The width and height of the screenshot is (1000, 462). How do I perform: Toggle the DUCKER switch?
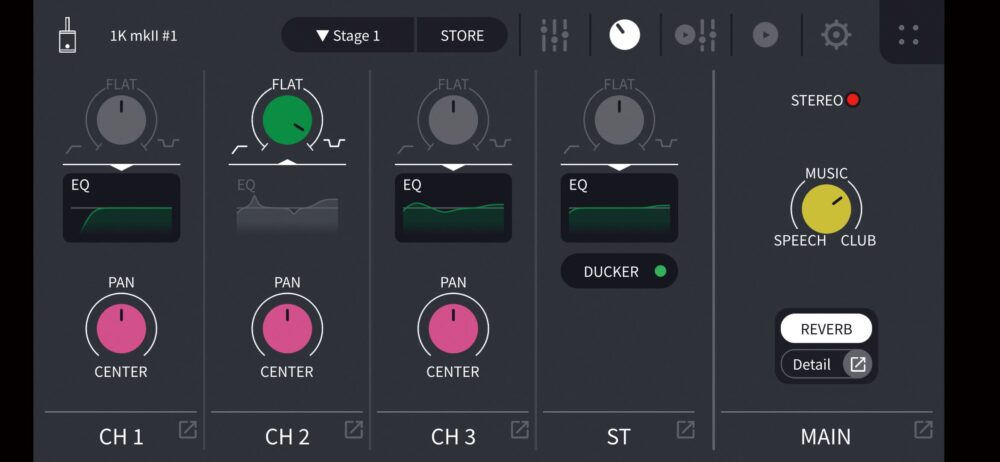(619, 271)
